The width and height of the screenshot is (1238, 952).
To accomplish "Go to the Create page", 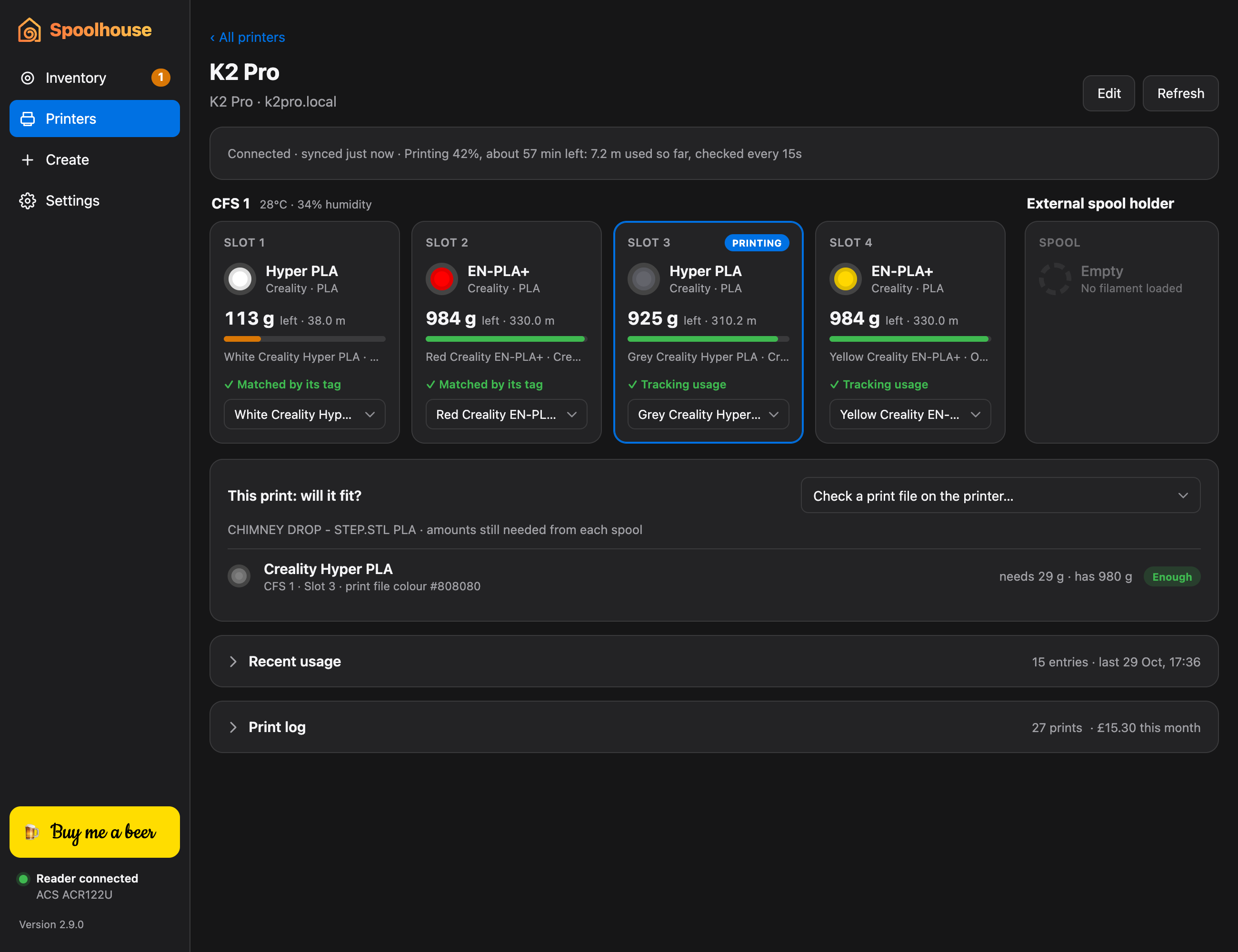I will coord(95,160).
